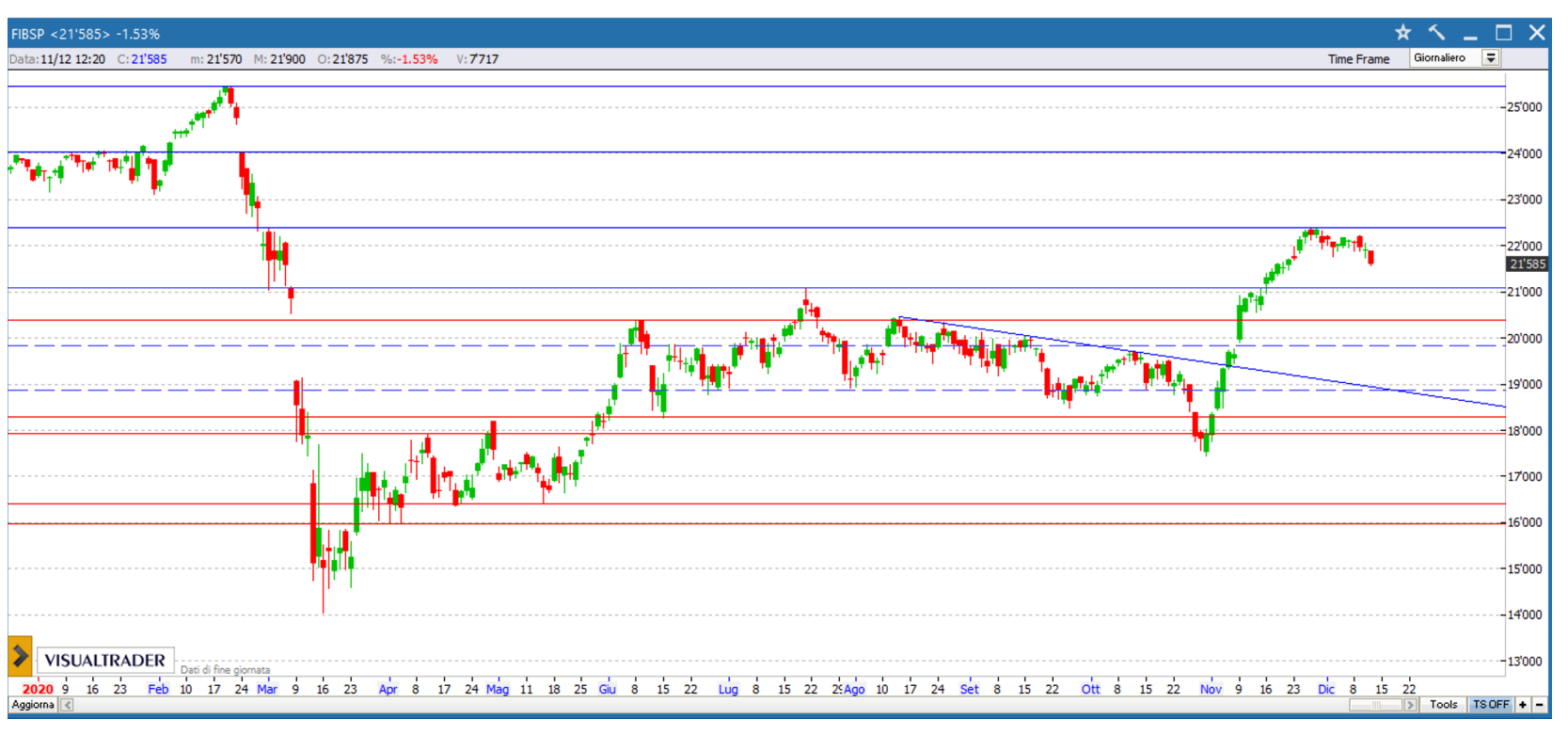The height and width of the screenshot is (735, 1568).
Task: Zoom in with the plus button
Action: click(x=1523, y=705)
